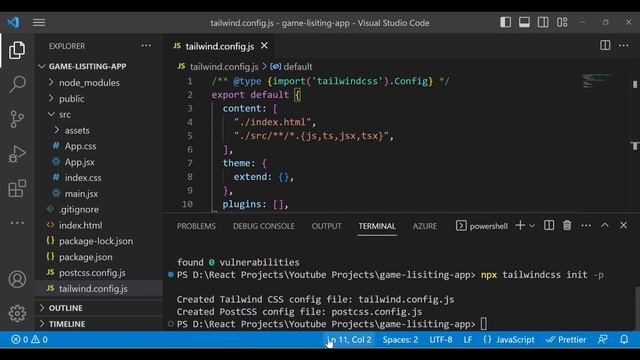Change indentation via Spaces: 2
The height and width of the screenshot is (360, 640).
(x=400, y=340)
